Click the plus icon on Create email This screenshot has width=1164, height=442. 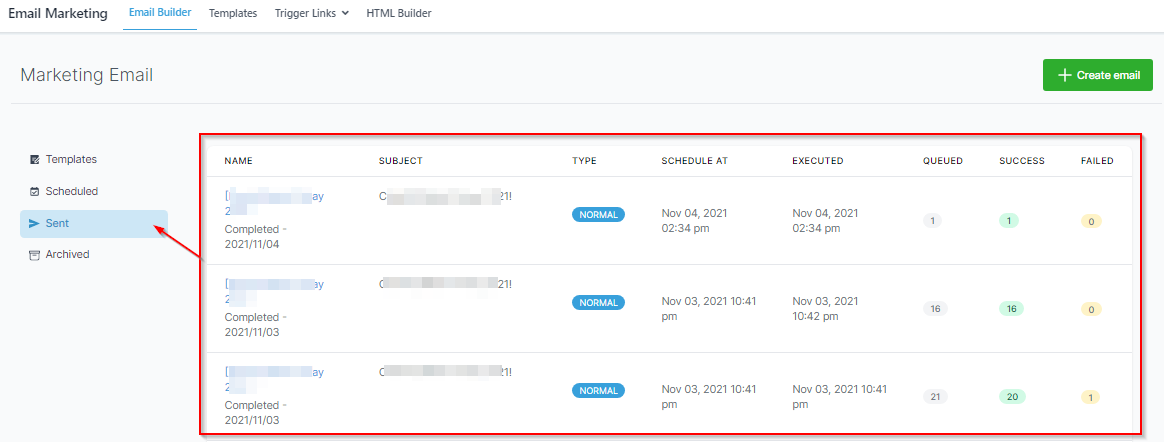click(1065, 75)
